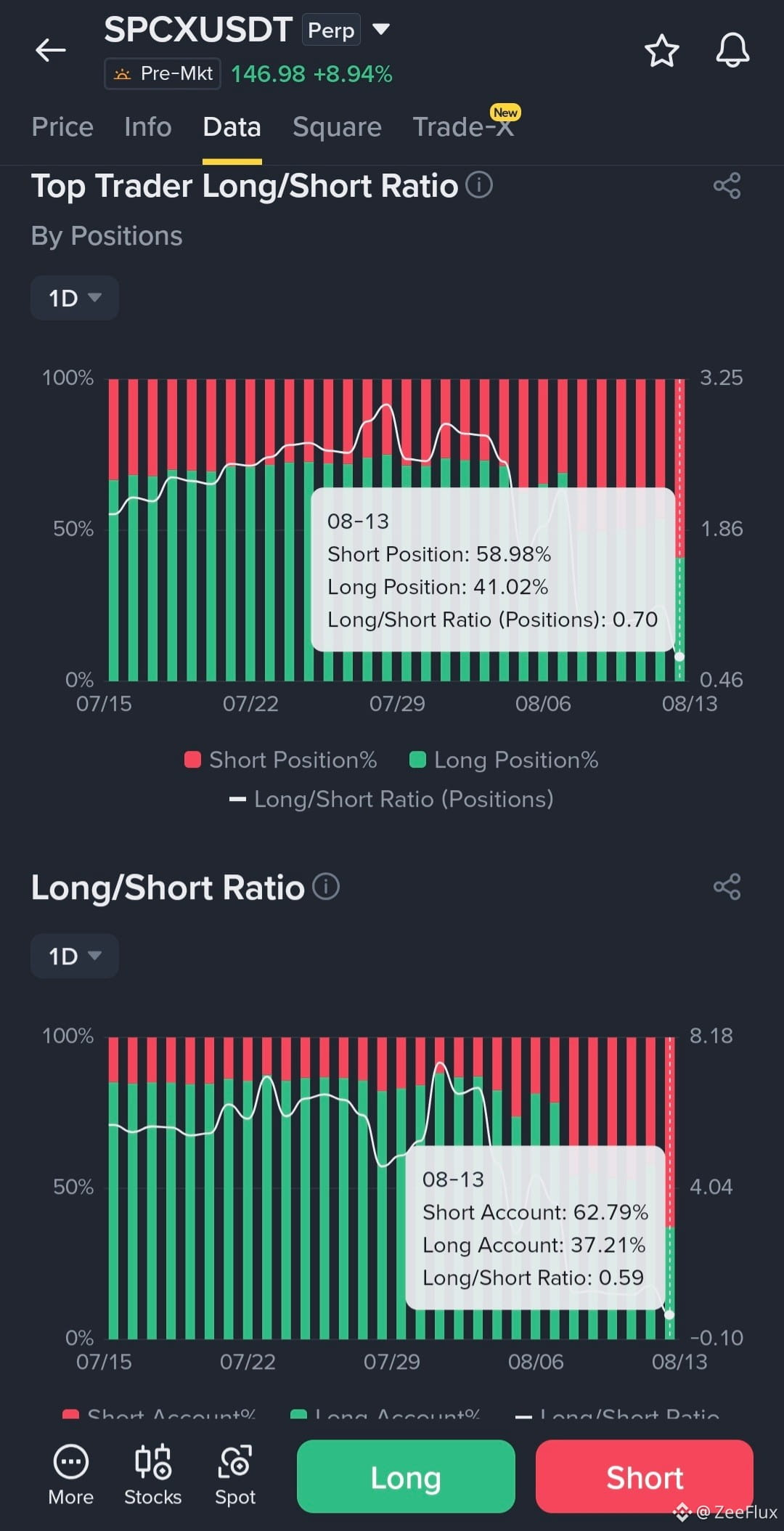Add SPCXUSDT to favorites with star icon

point(661,51)
